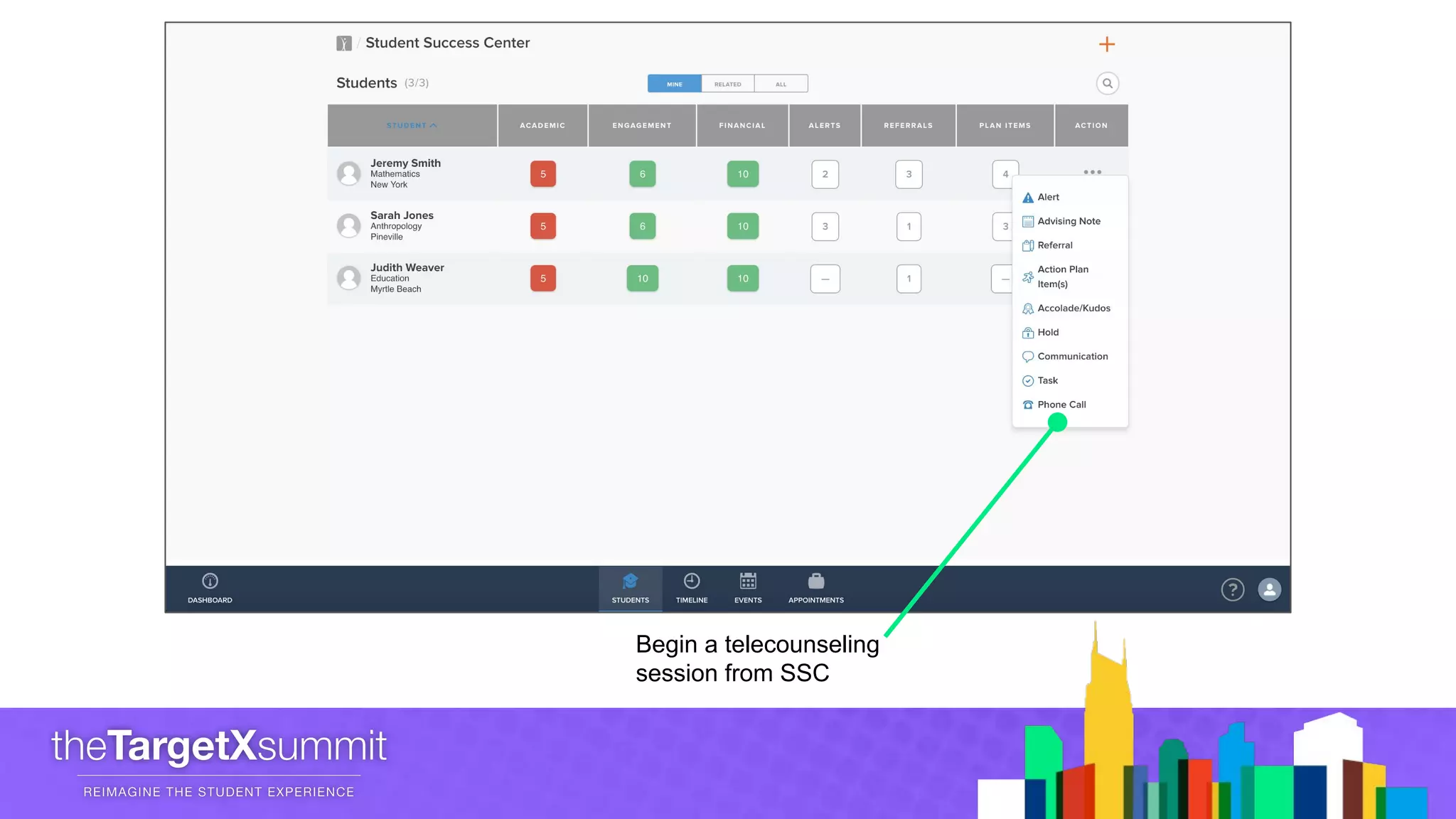Switch student filter to MINE

[674, 84]
